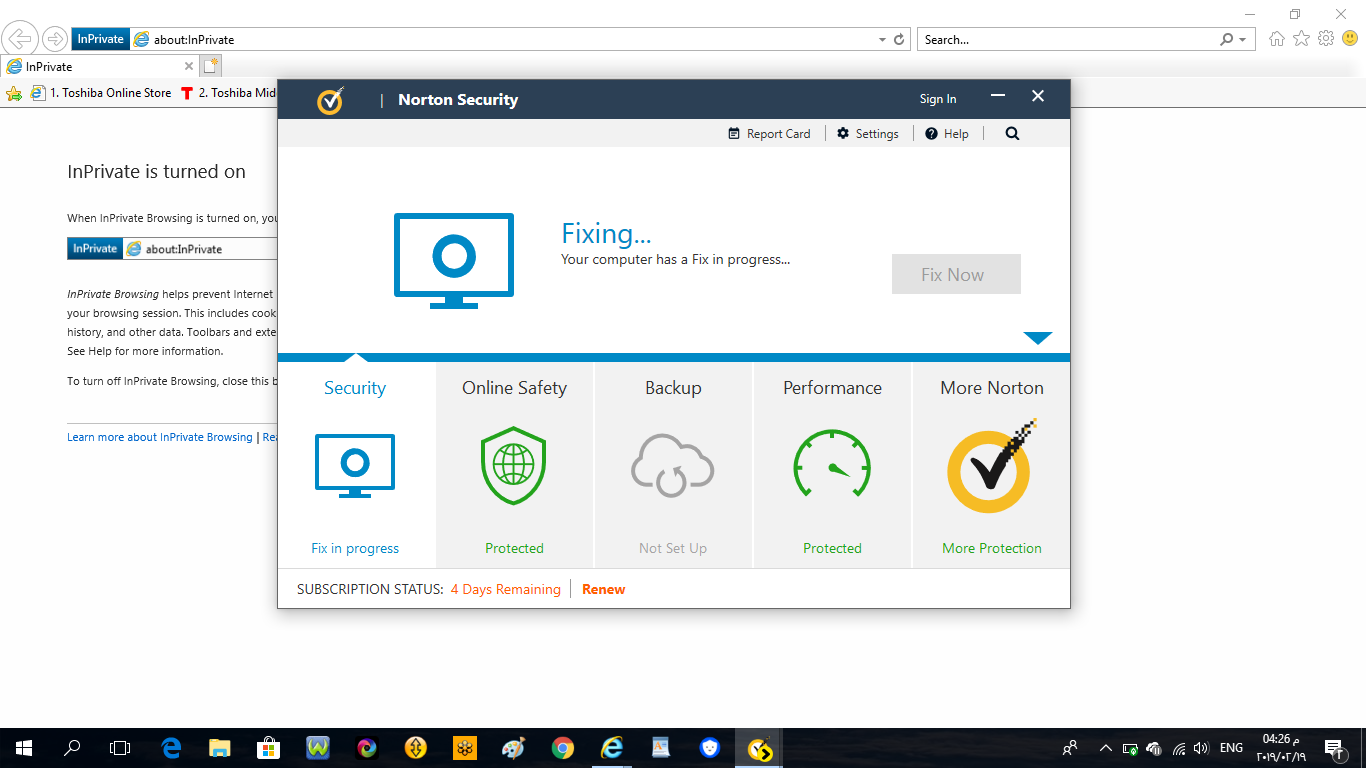Click the Online Safety shield globe icon
This screenshot has width=1366, height=768.
(514, 466)
